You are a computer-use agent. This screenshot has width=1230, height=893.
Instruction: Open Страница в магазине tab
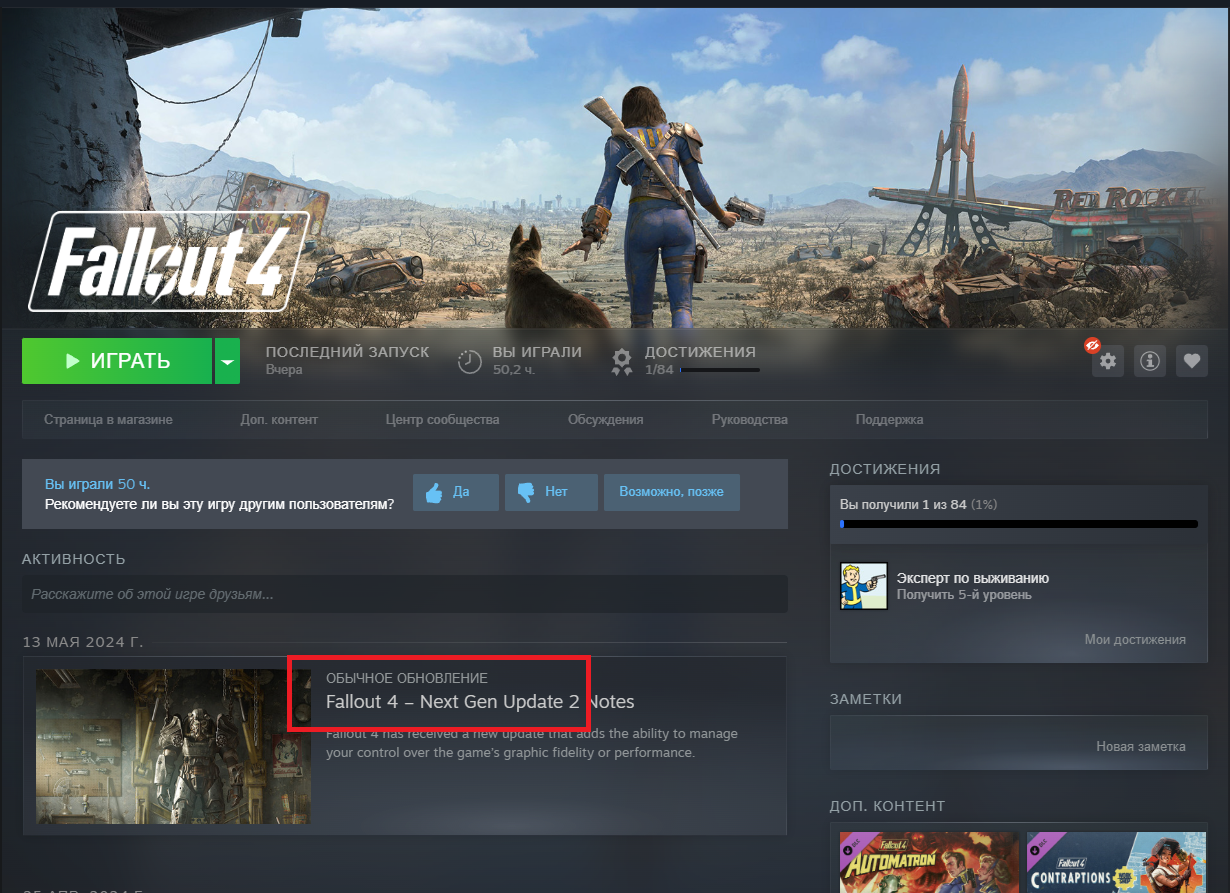pyautogui.click(x=108, y=420)
